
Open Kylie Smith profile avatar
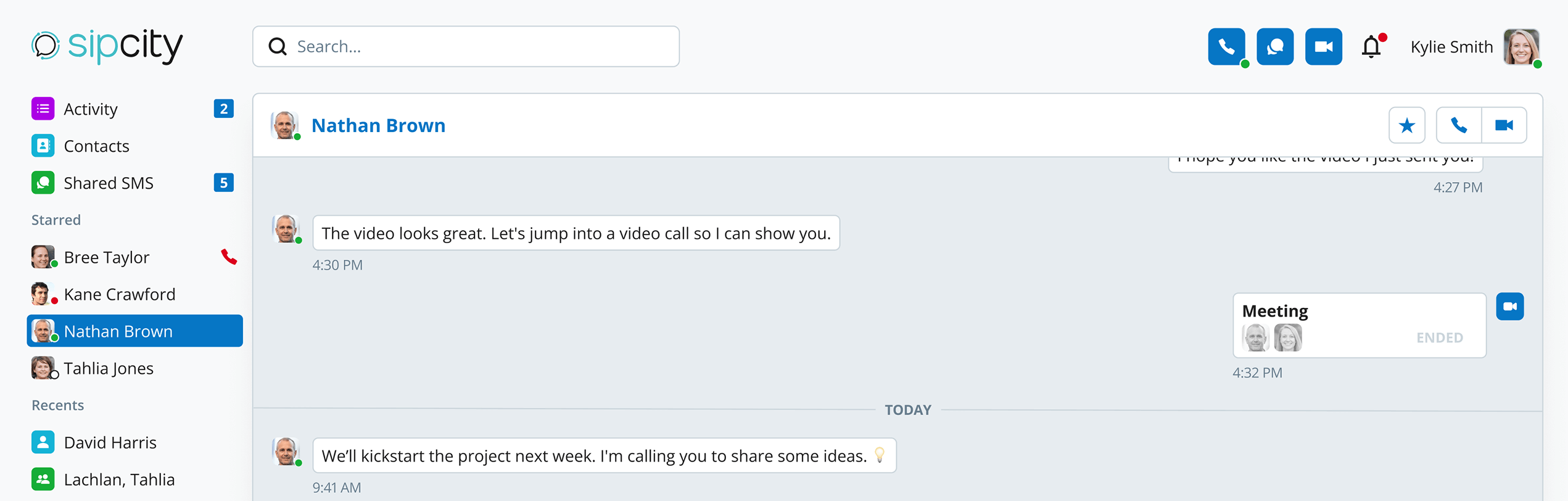[x=1521, y=47]
